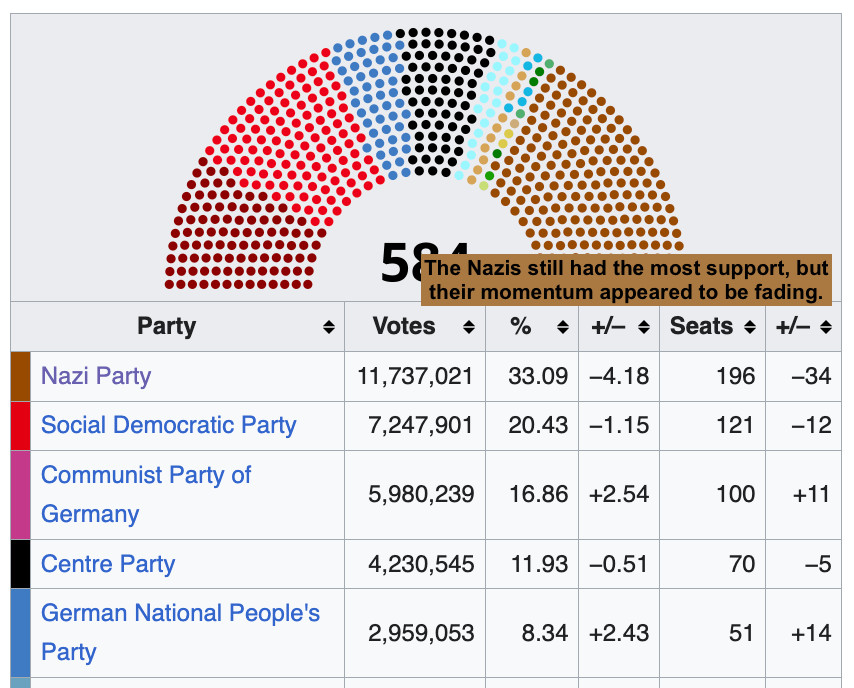Open the Centre Party article link
The height and width of the screenshot is (688, 854).
pos(108,564)
